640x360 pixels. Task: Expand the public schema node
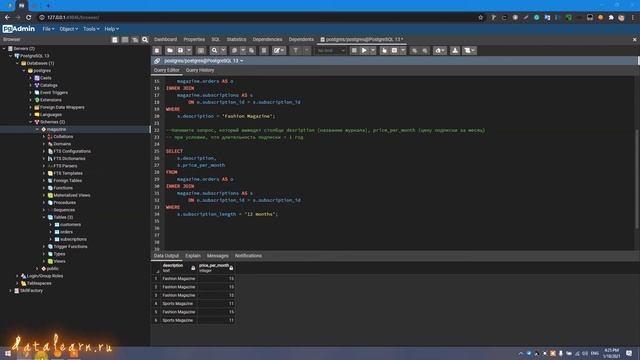(38, 269)
